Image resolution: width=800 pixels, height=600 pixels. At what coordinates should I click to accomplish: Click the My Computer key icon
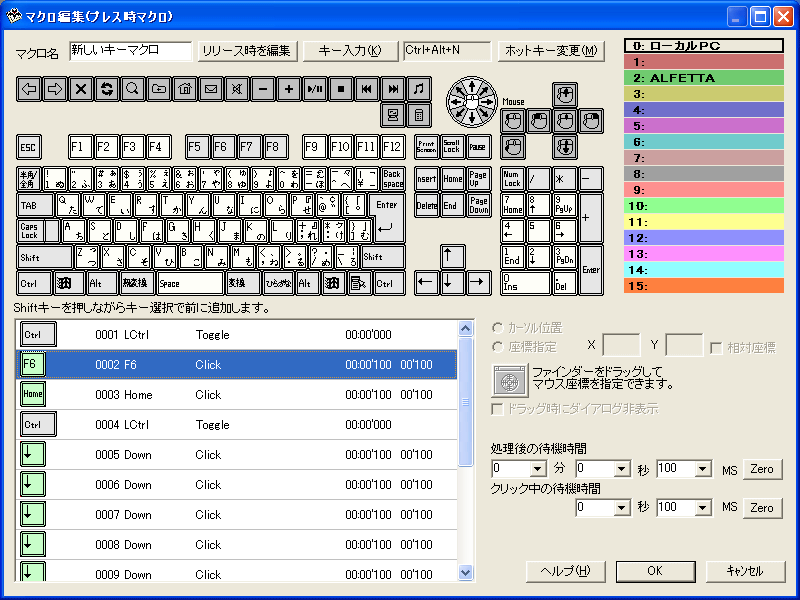tap(393, 115)
